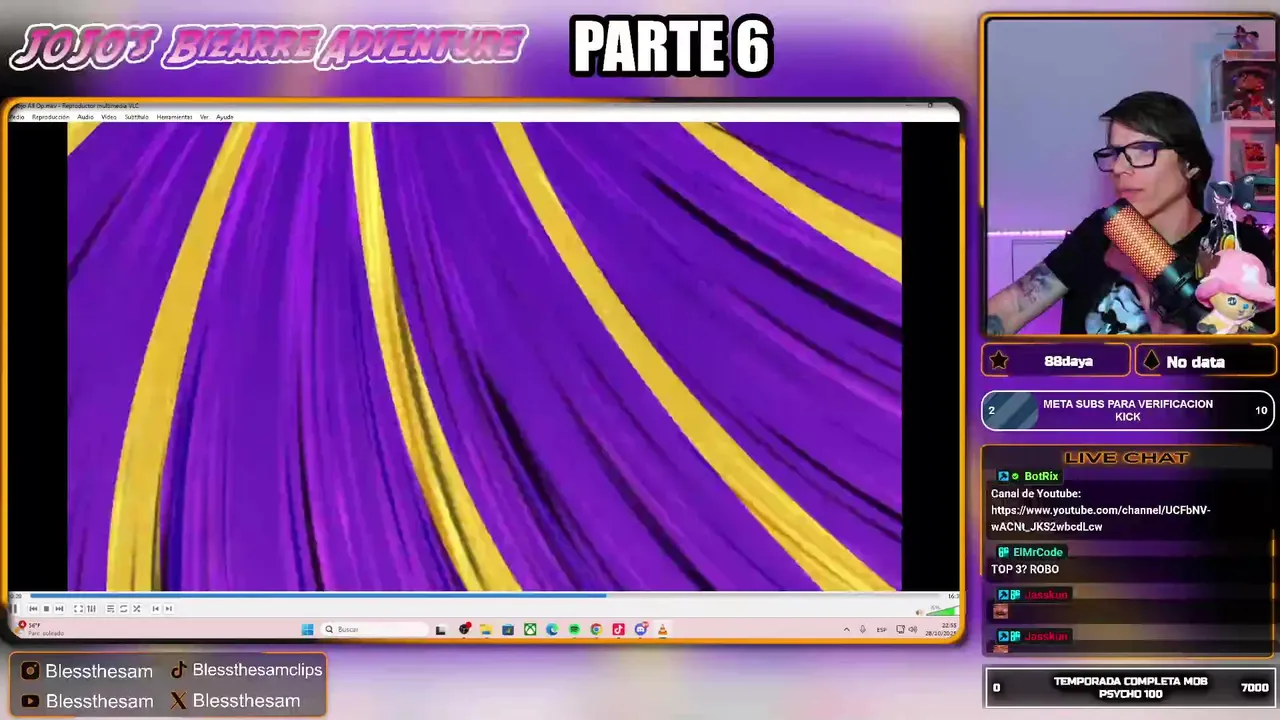Click the TikTok icon beside Blessthesamclips

click(178, 670)
